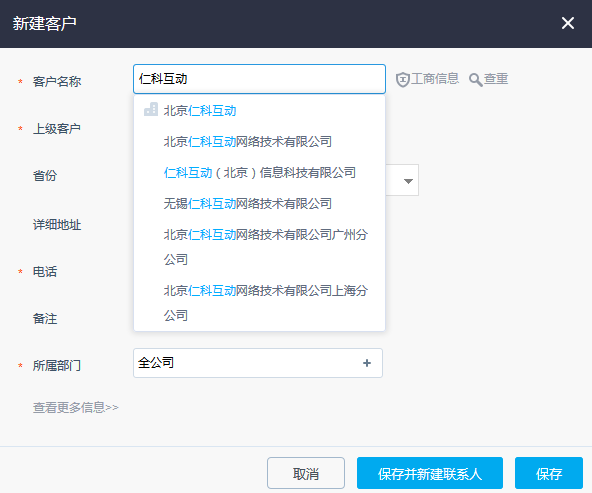Click the 所属部门 field showing 全公司
Viewport: 592px width, 493px height.
pos(258,363)
